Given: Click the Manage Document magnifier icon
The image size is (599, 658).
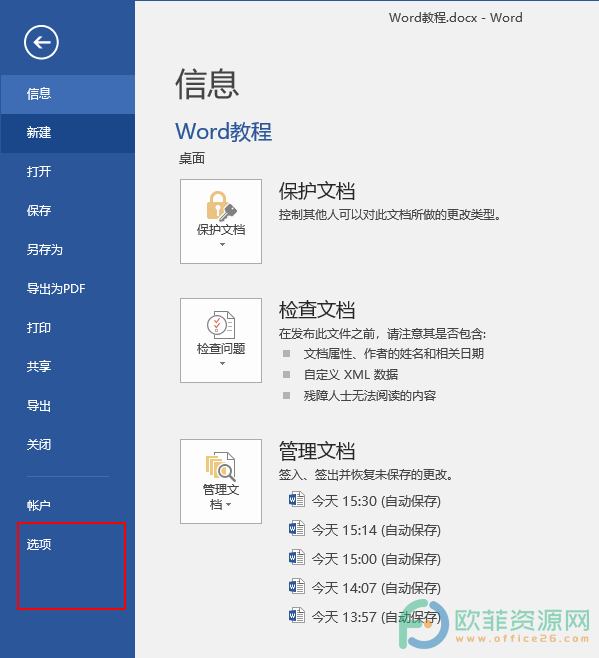Looking at the screenshot, I should pyautogui.click(x=221, y=466).
